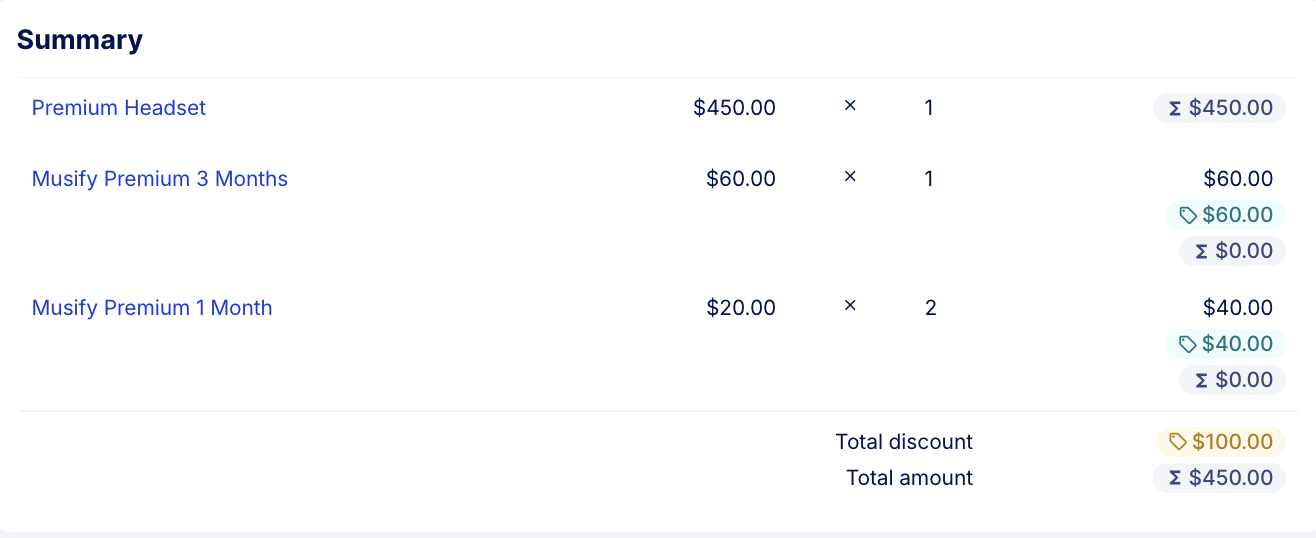Open the Premium Headset product link

click(x=119, y=108)
